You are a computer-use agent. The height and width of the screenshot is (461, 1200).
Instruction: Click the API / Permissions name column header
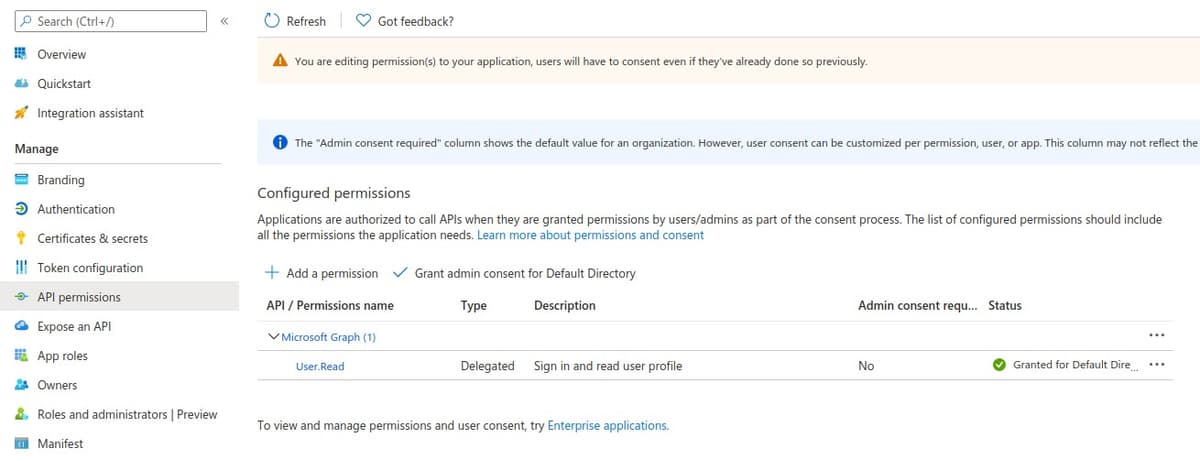pyautogui.click(x=330, y=305)
